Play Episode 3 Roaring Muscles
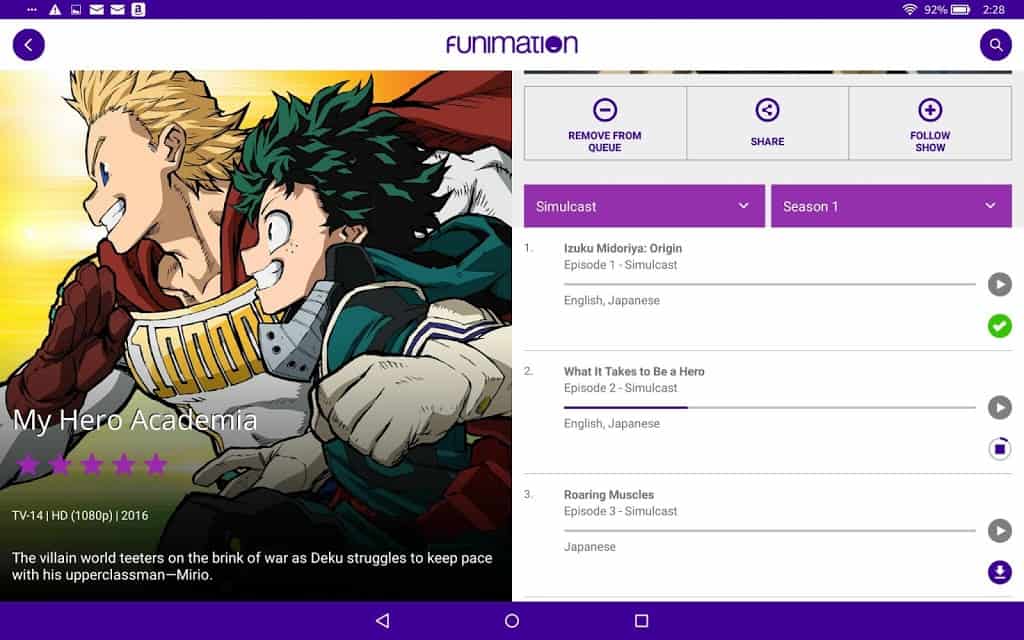The image size is (1024, 640). coord(999,531)
